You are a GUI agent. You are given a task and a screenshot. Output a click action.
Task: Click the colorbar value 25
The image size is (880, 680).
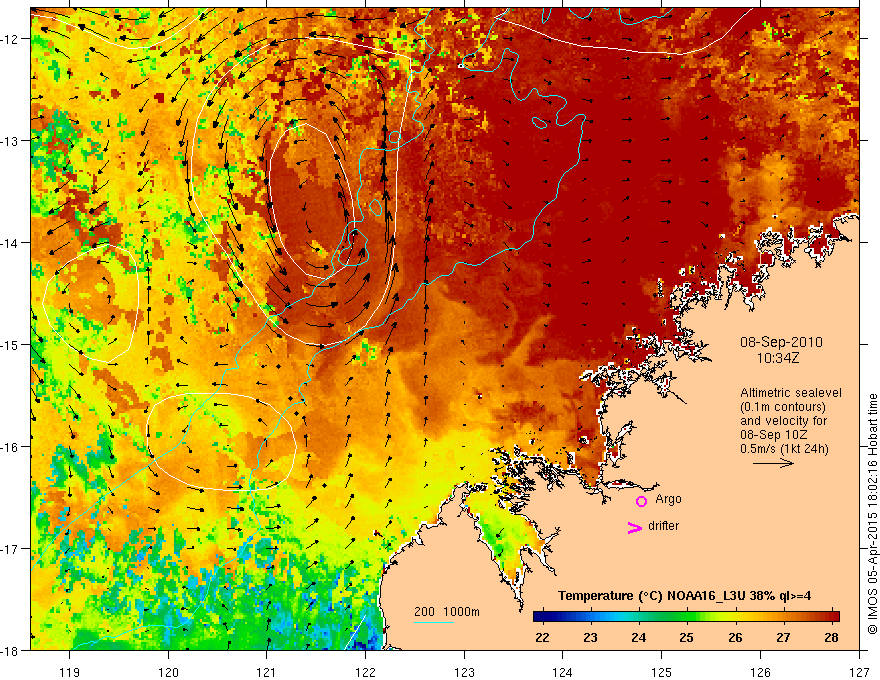(x=686, y=637)
